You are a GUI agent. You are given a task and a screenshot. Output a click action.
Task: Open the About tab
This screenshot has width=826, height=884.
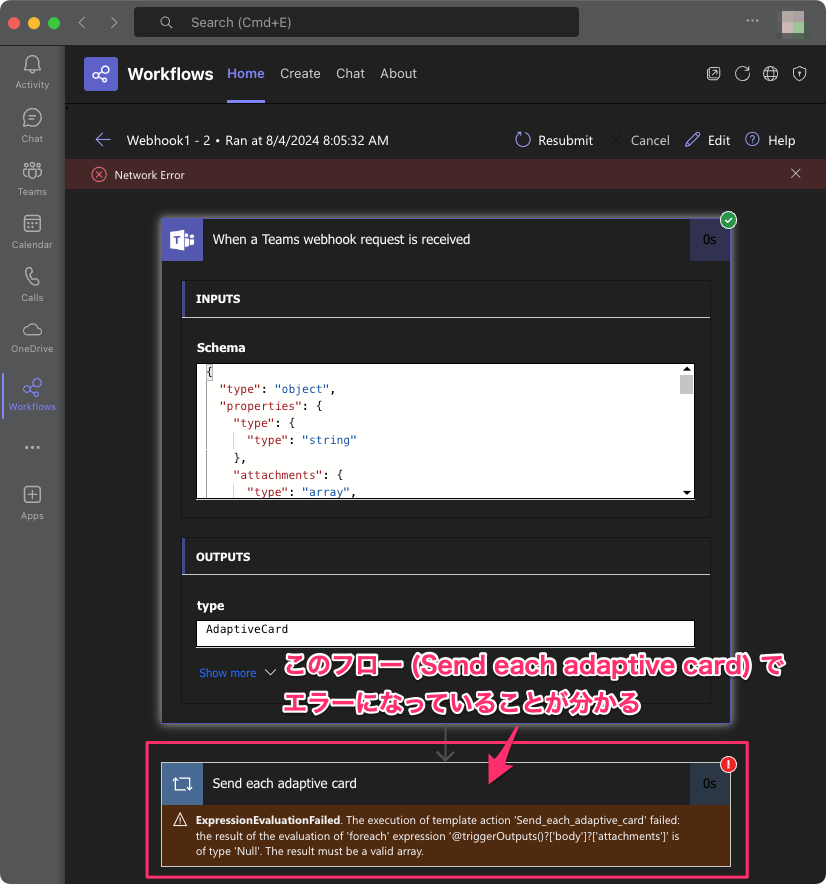tap(398, 74)
